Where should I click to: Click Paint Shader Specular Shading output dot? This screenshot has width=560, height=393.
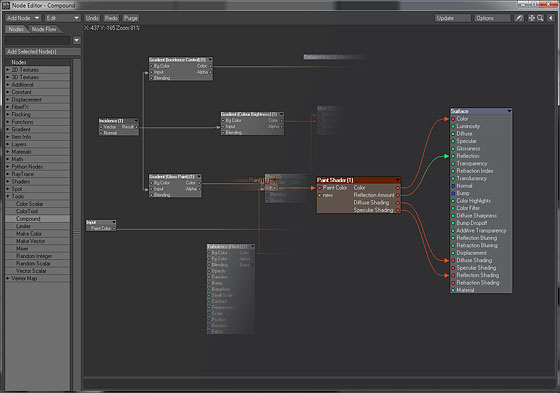click(x=398, y=210)
